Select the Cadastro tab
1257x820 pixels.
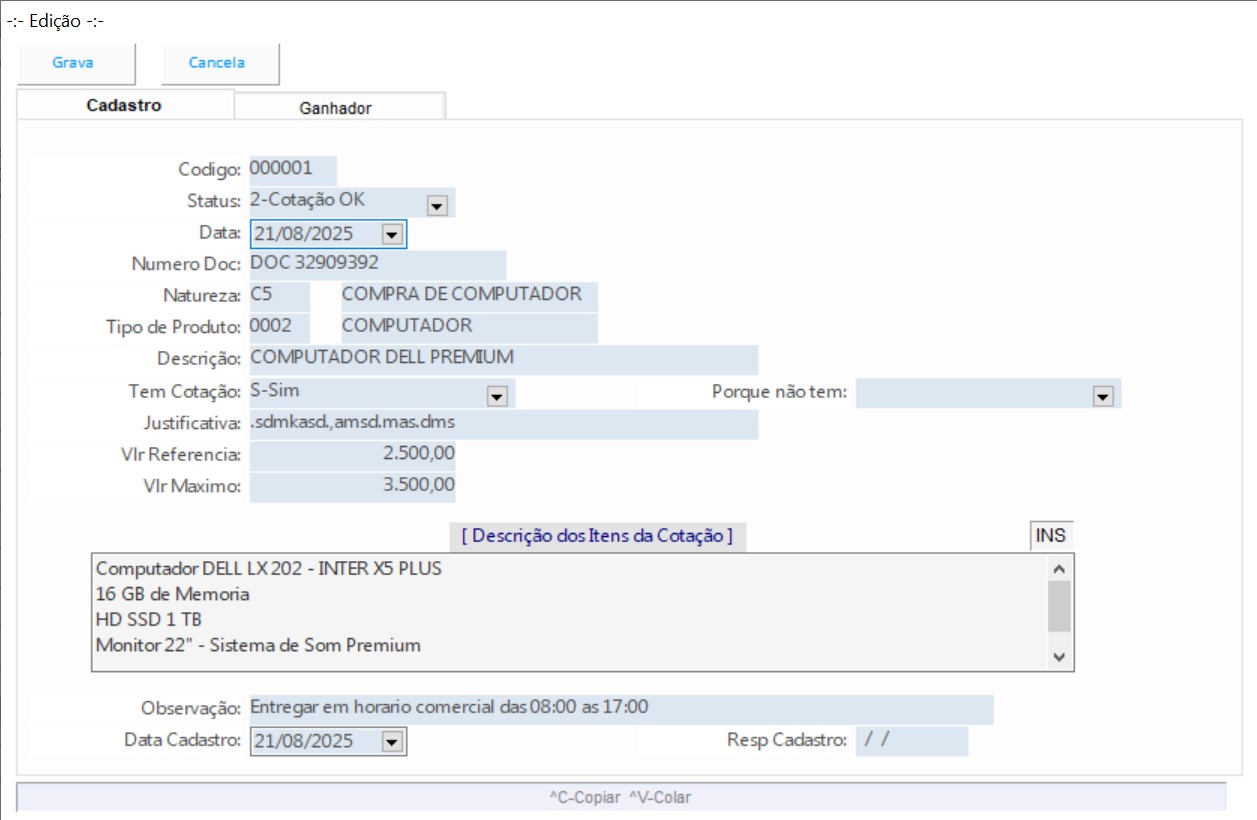124,105
